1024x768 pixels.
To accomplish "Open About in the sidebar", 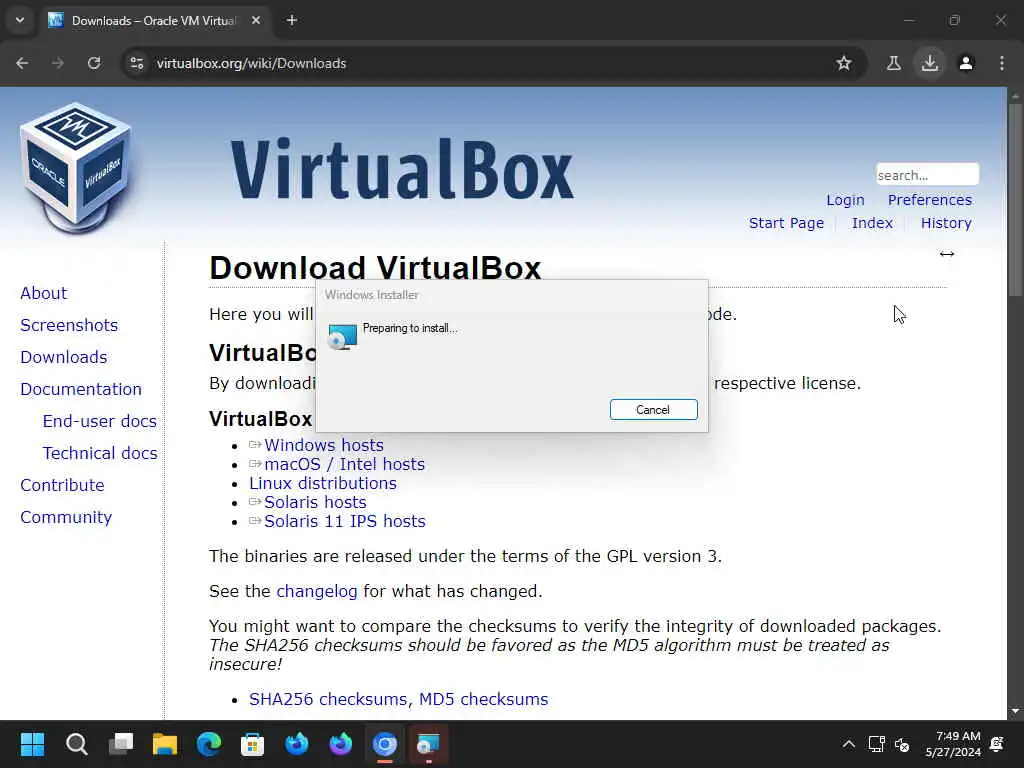I will coord(43,293).
